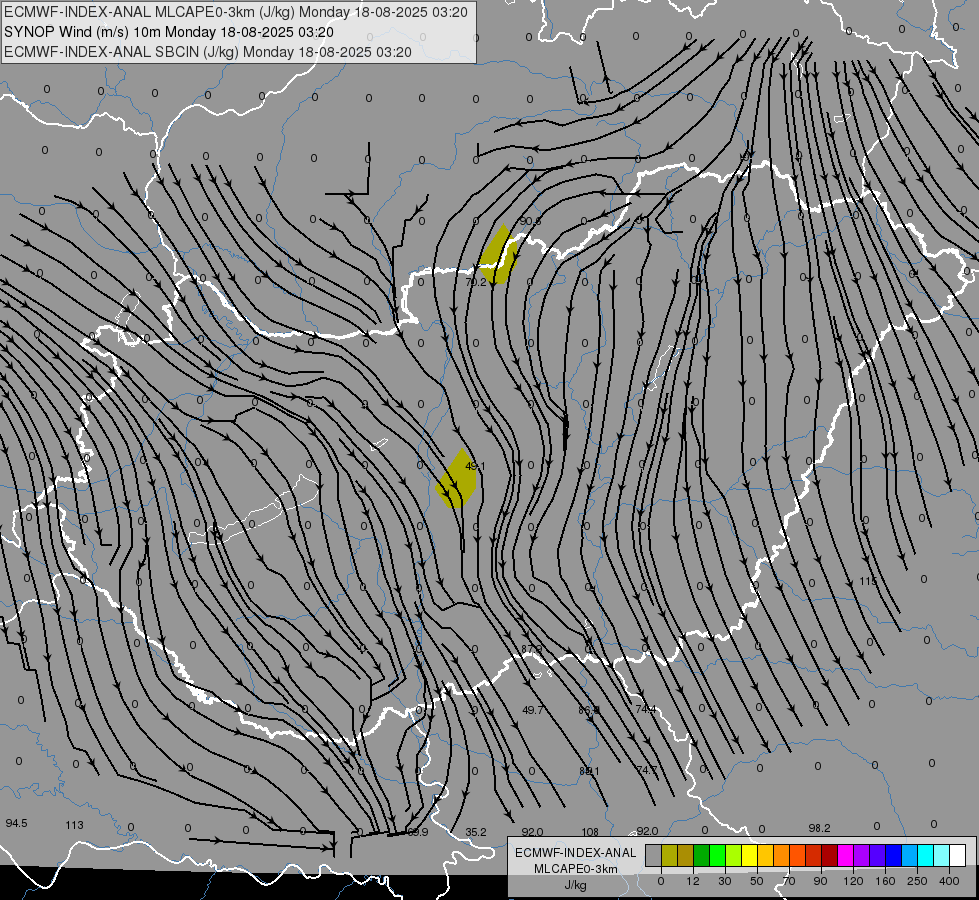
Task: Click the map value 74.7
Action: [646, 770]
